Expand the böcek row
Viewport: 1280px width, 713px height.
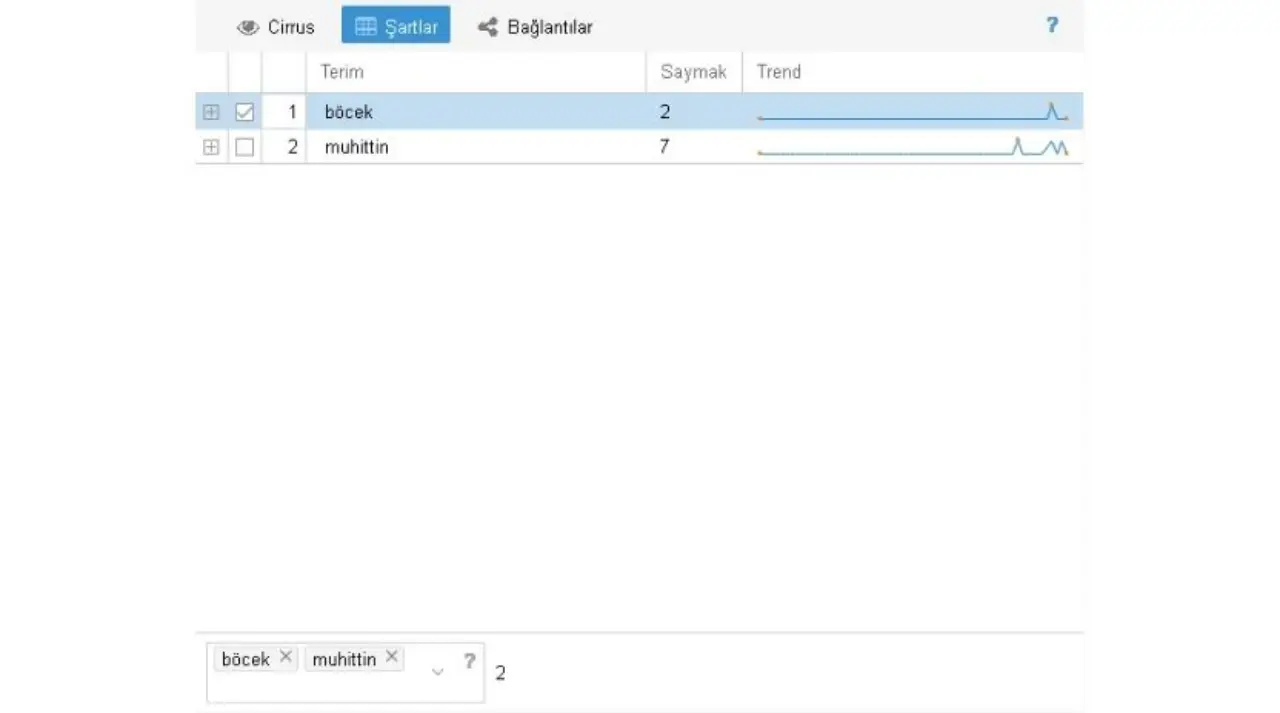(x=211, y=112)
